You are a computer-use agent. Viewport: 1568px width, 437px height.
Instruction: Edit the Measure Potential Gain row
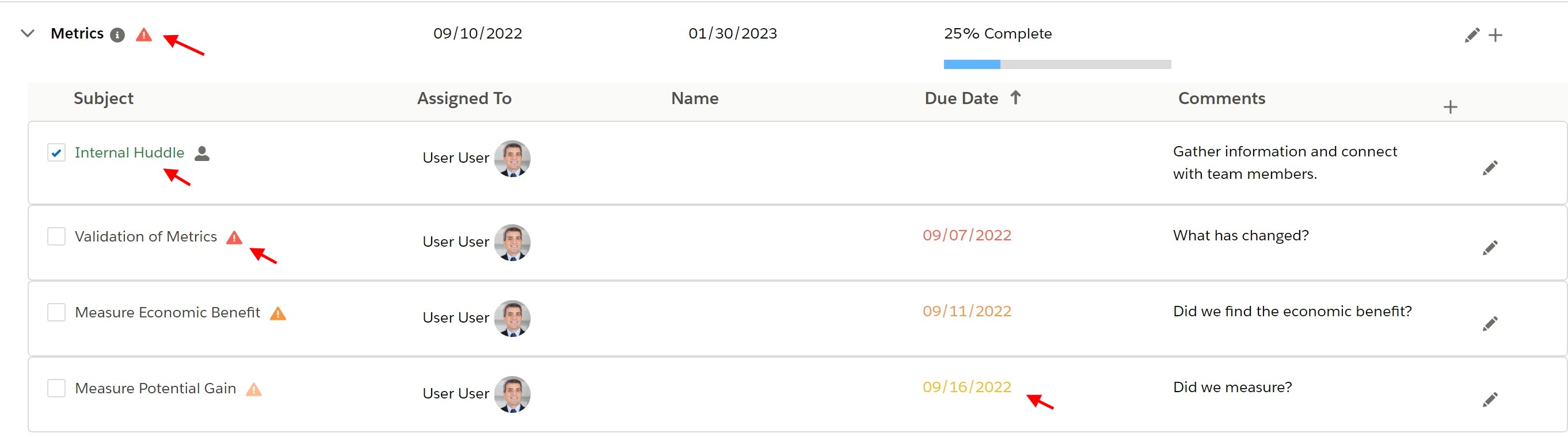pyautogui.click(x=1490, y=400)
